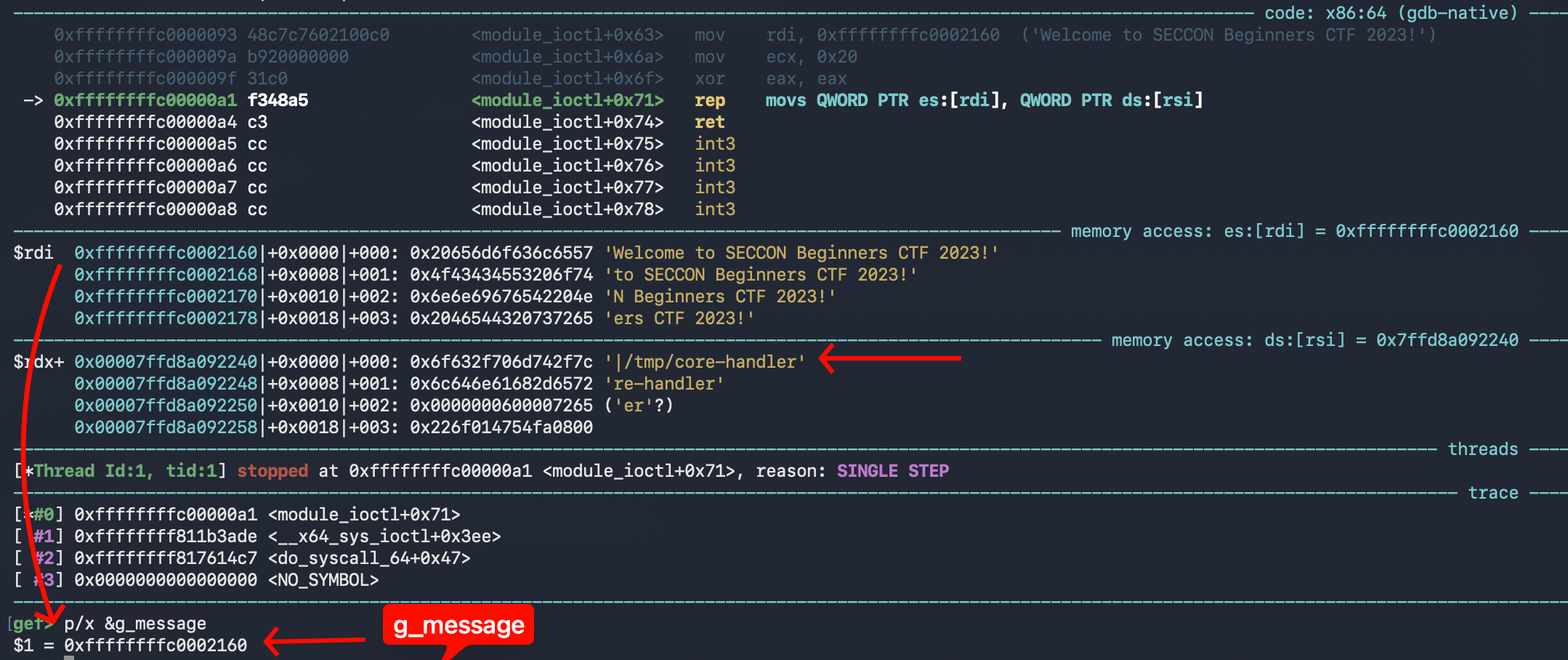Select current address 0xffffffffc00000a1 in code
The height and width of the screenshot is (660, 1568).
pos(145,100)
